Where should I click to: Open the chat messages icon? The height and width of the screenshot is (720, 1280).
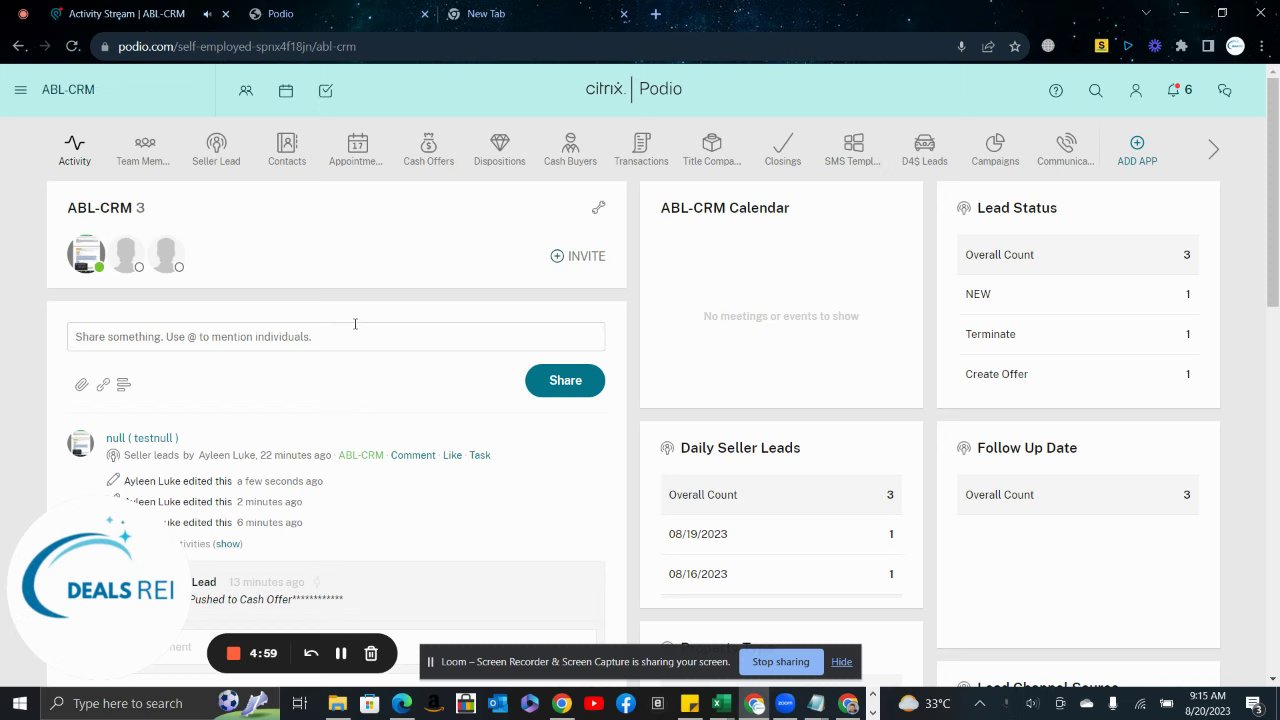coord(1224,90)
